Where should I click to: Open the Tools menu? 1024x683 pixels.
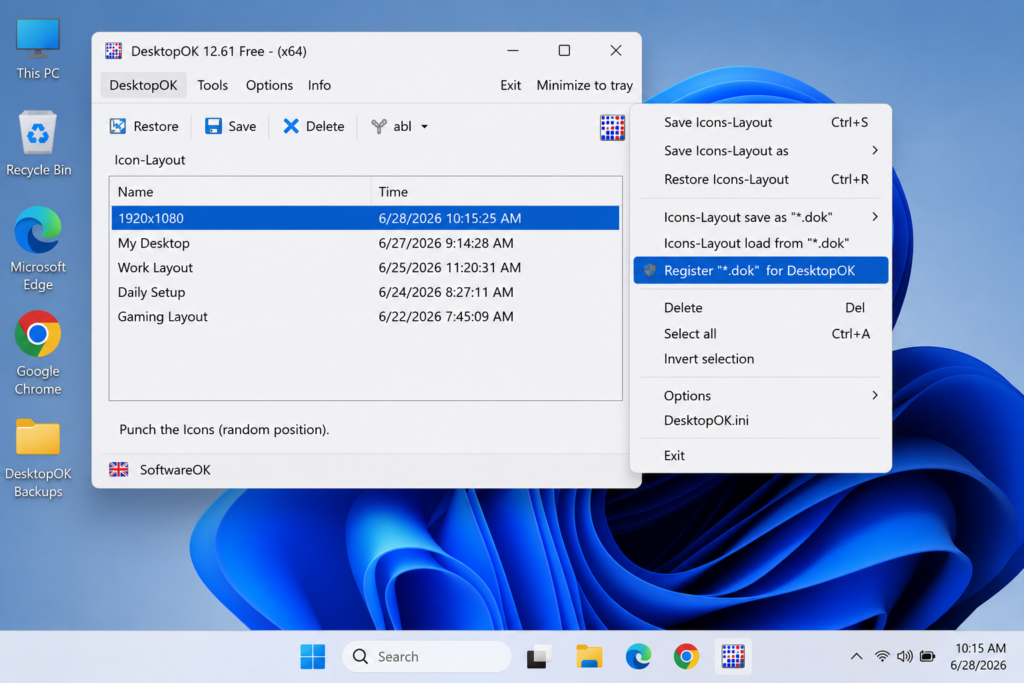click(x=212, y=85)
